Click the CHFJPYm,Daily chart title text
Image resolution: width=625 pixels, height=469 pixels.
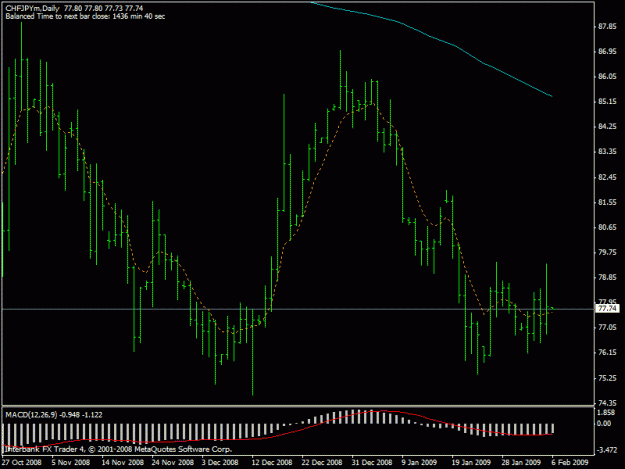pyautogui.click(x=33, y=8)
